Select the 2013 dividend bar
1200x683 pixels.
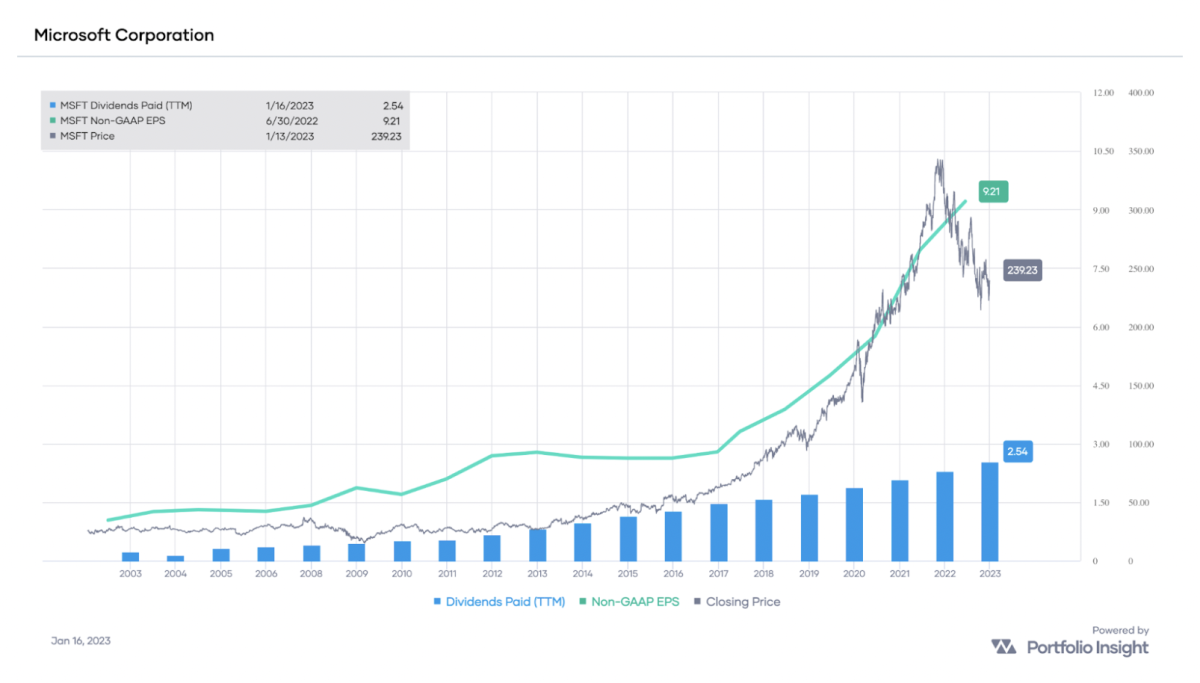tap(537, 545)
